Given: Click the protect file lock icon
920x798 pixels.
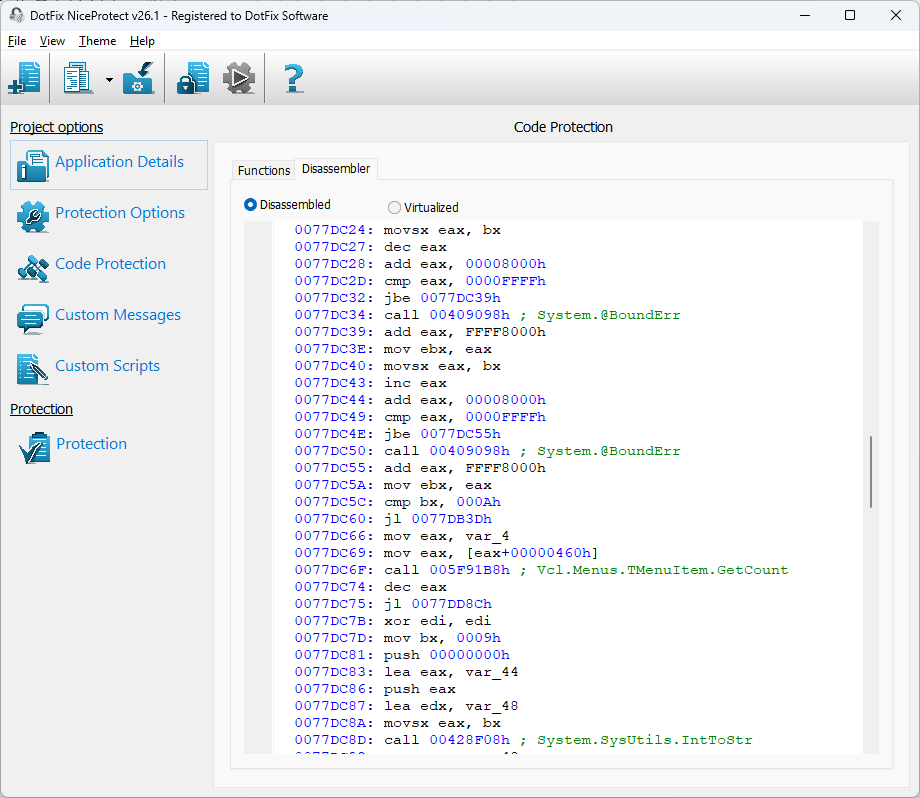Looking at the screenshot, I should point(193,78).
